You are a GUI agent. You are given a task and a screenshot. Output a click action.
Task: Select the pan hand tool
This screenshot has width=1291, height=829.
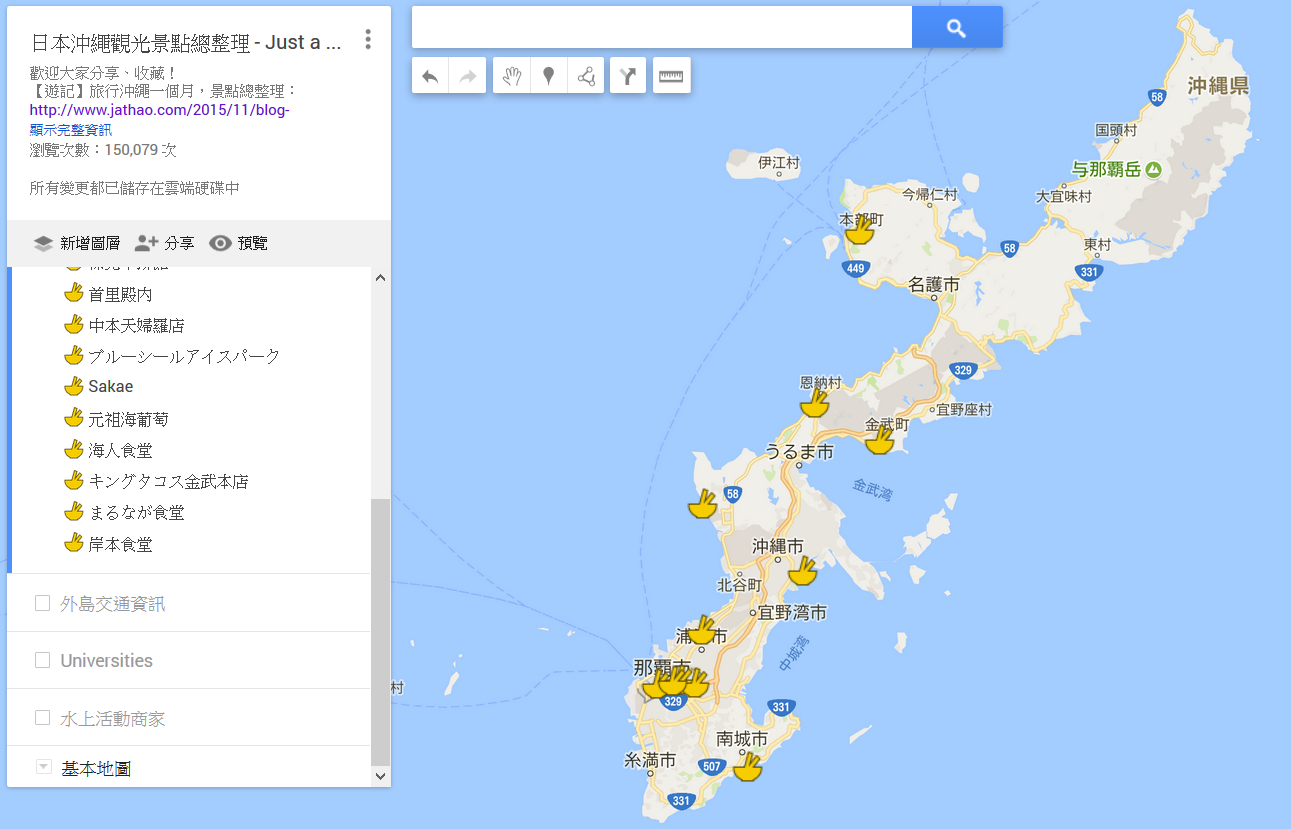point(510,75)
